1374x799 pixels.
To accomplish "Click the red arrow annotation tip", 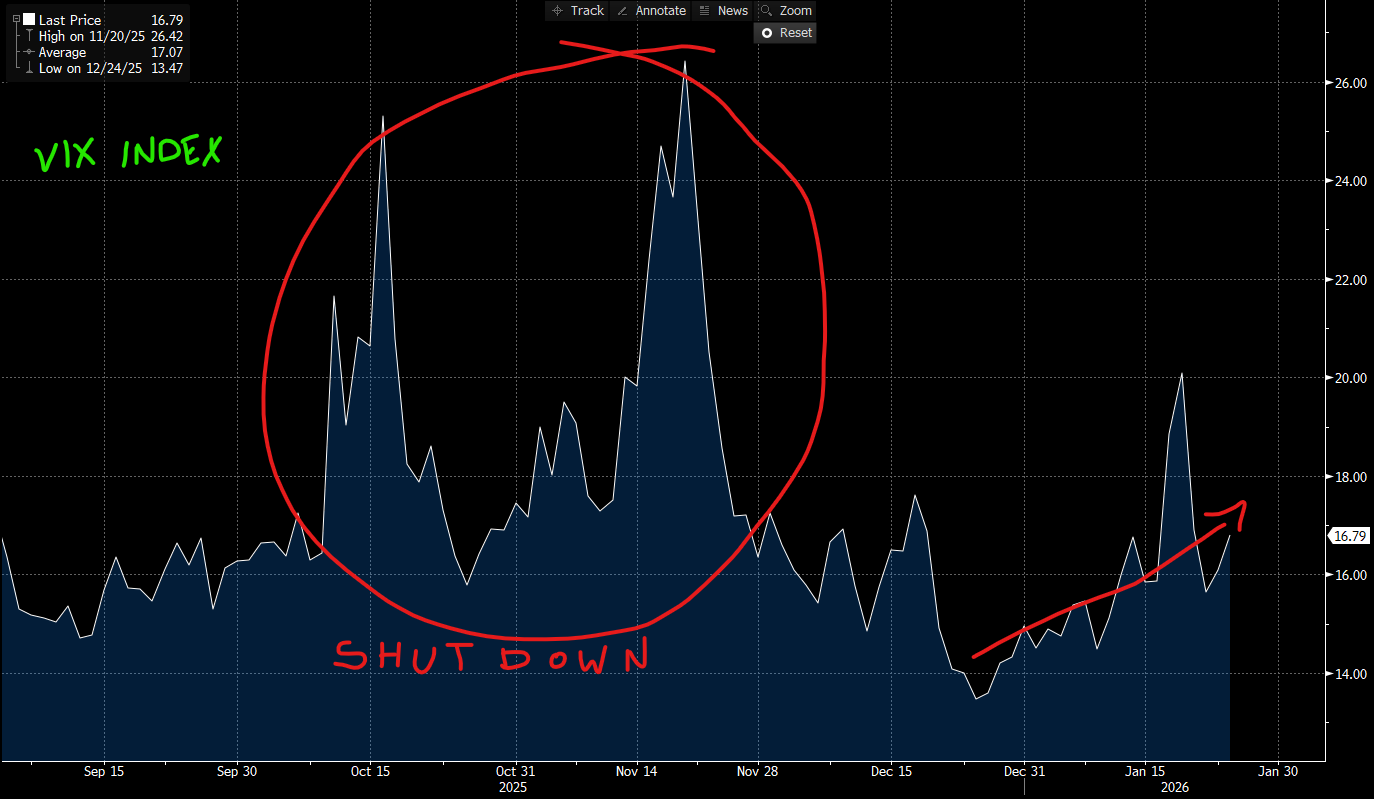I will [1243, 503].
